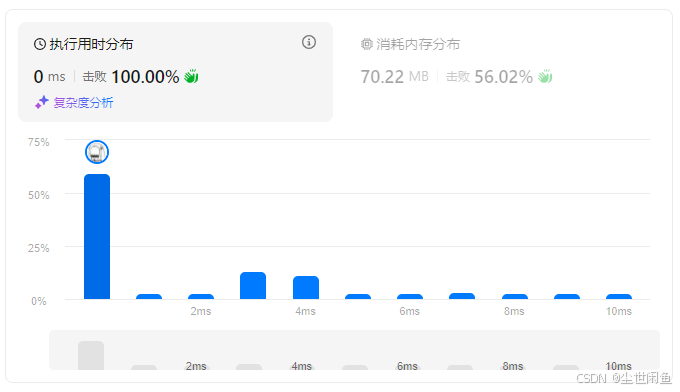The image size is (680, 392).
Task: Click the chip icon beside 消耗内存分布
Action: pos(367,44)
